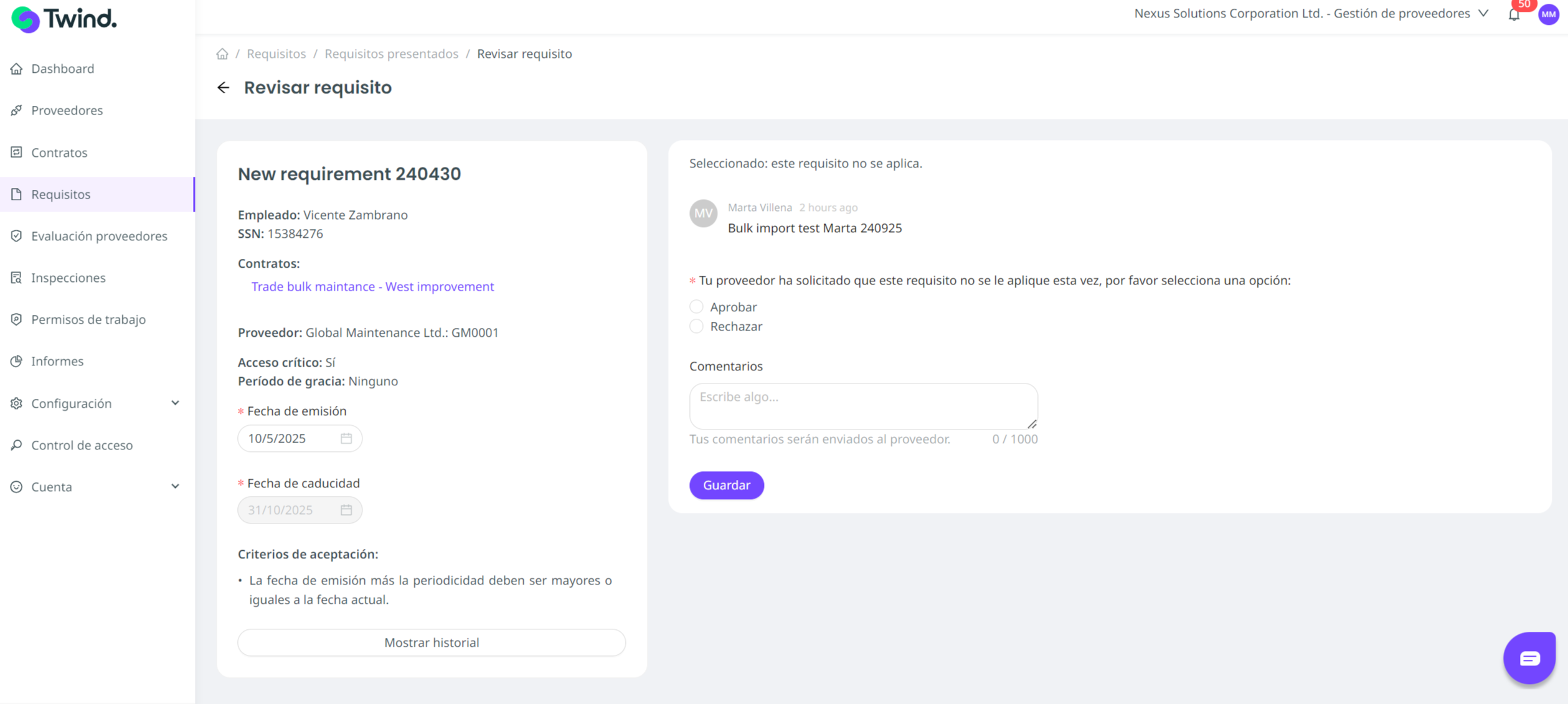Open the MM user avatar menu
1568x704 pixels.
coord(1548,14)
